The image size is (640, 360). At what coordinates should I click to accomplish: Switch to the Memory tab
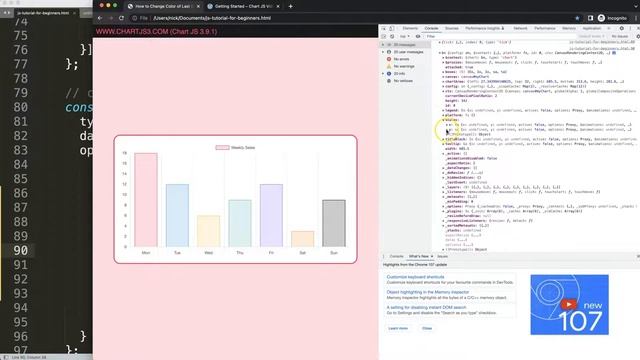tap(569, 28)
